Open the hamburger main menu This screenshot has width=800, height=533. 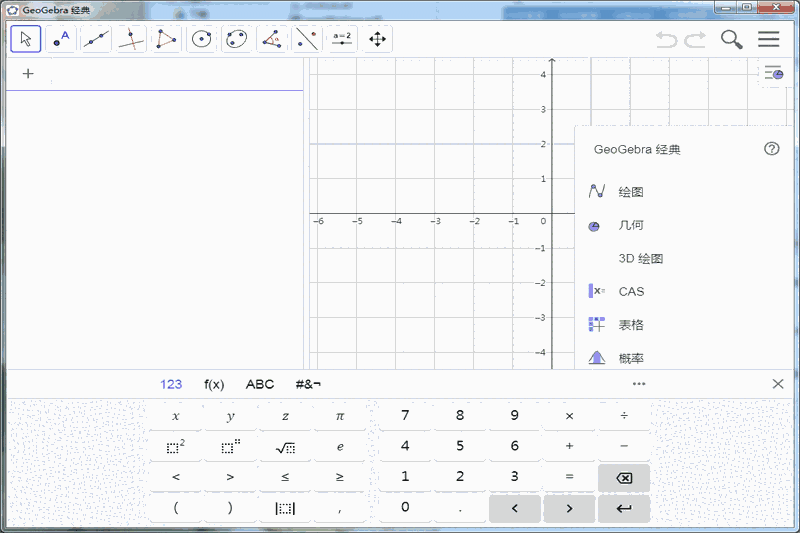(x=768, y=39)
